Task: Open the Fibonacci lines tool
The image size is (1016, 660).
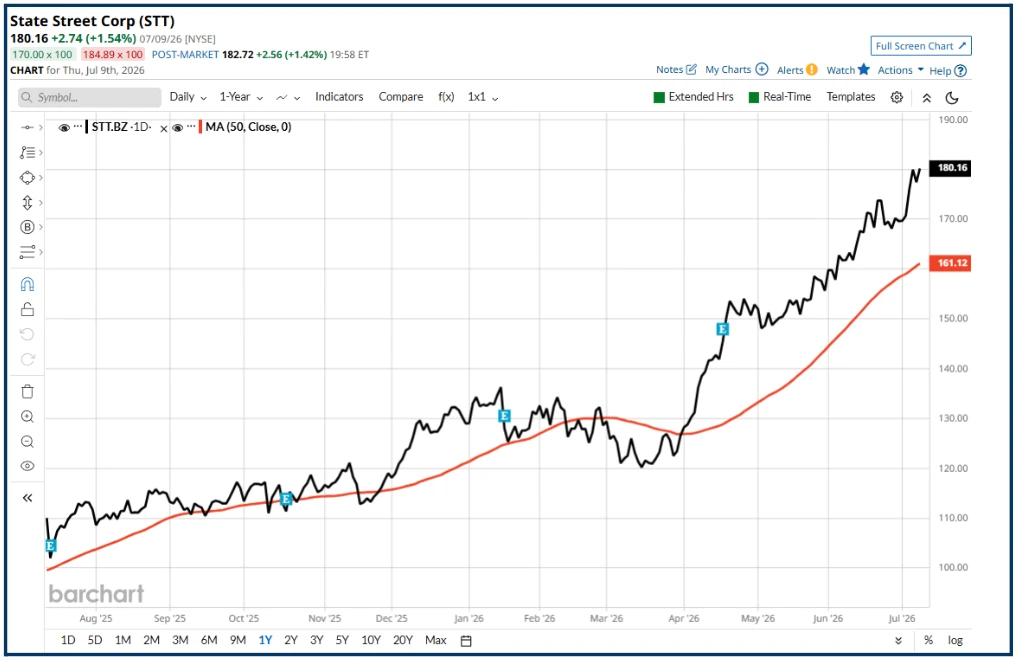Action: coord(27,252)
